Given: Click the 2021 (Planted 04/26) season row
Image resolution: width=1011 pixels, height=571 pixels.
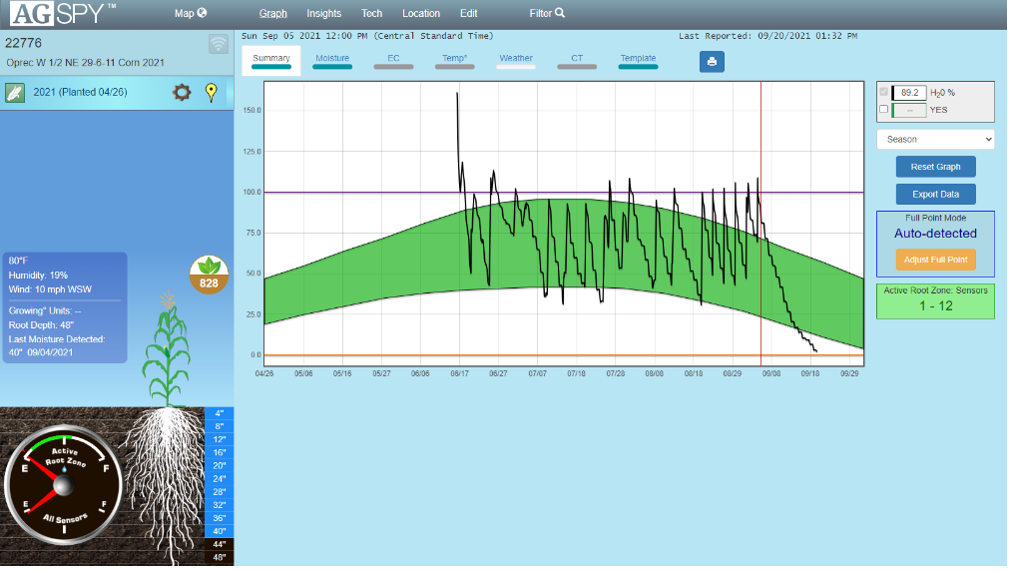Looking at the screenshot, I should [x=117, y=93].
